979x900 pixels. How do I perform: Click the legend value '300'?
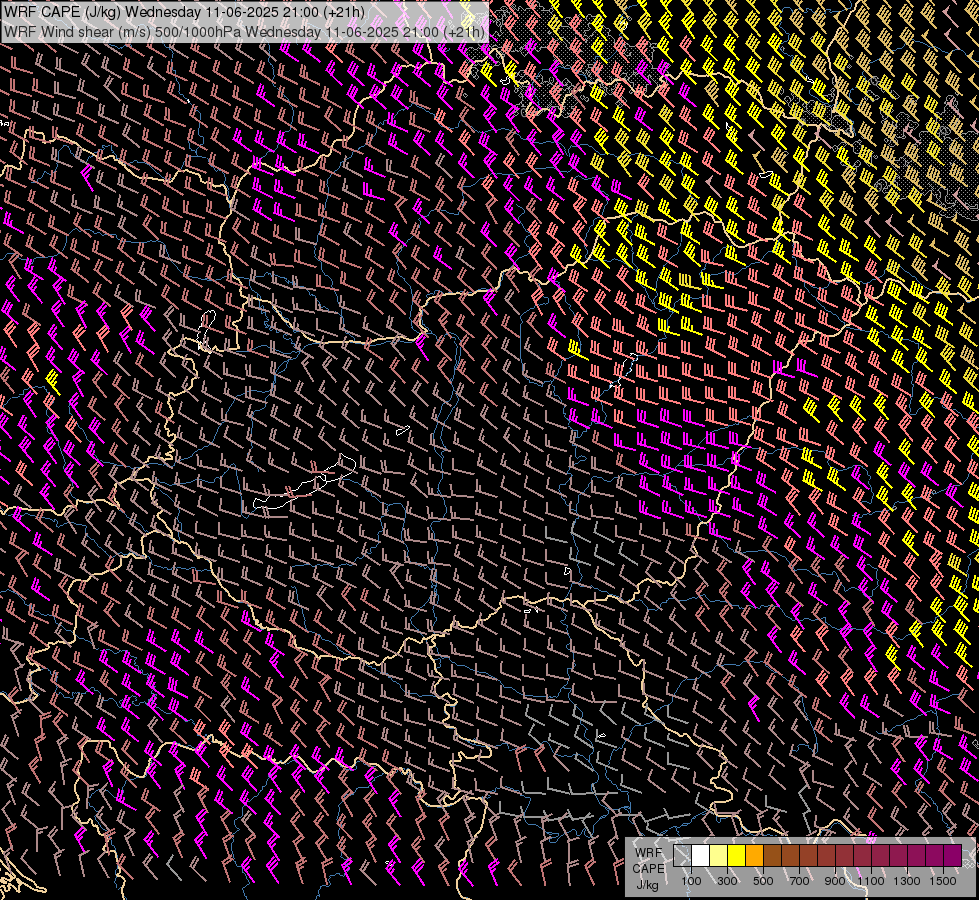click(x=727, y=881)
